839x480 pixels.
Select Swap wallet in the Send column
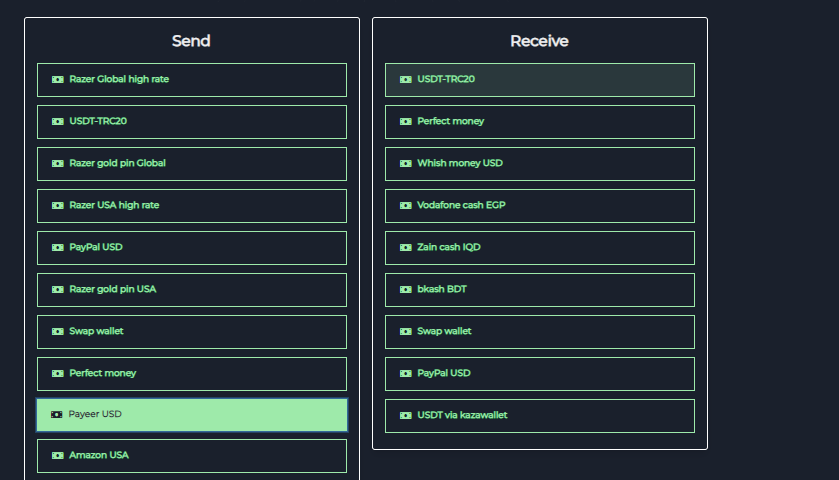tap(192, 332)
